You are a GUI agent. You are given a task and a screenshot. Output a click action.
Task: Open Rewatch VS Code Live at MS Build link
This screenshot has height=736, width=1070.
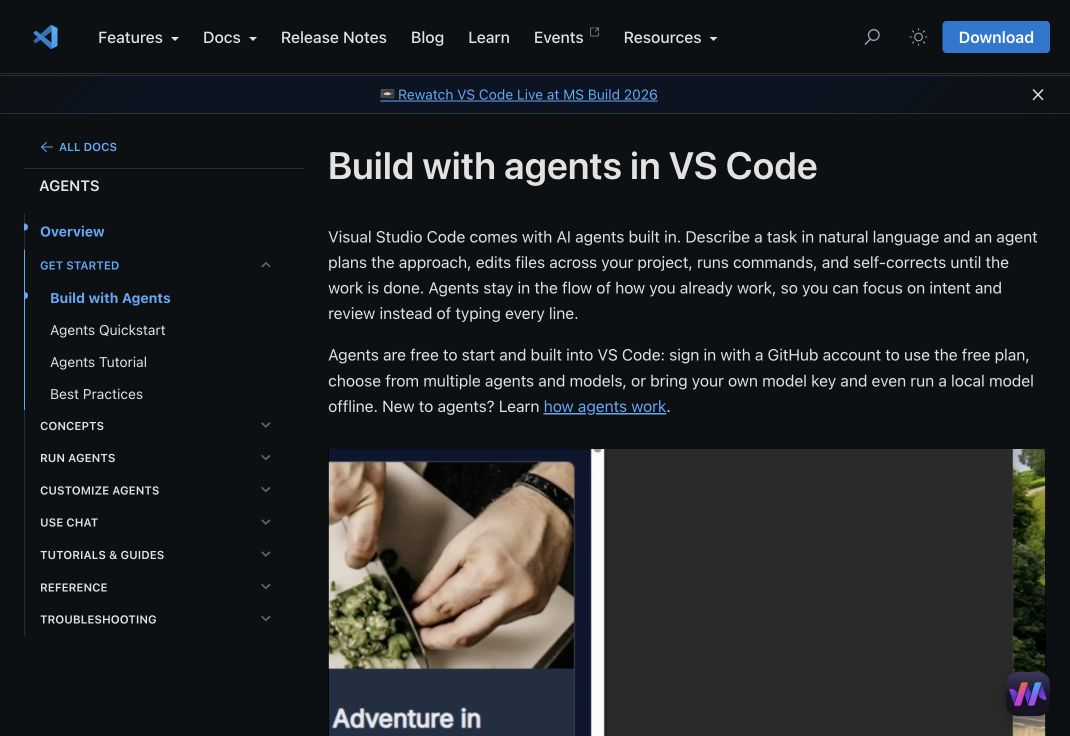pyautogui.click(x=519, y=95)
